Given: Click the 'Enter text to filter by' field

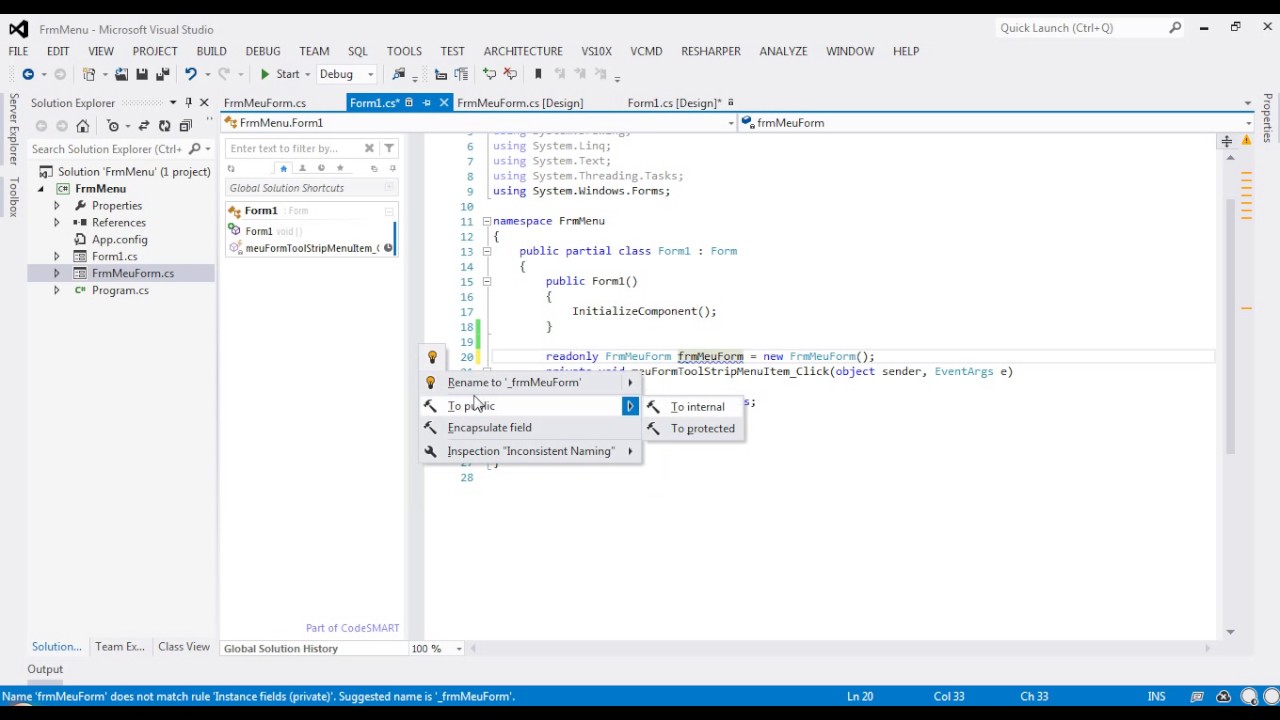Looking at the screenshot, I should [x=294, y=149].
